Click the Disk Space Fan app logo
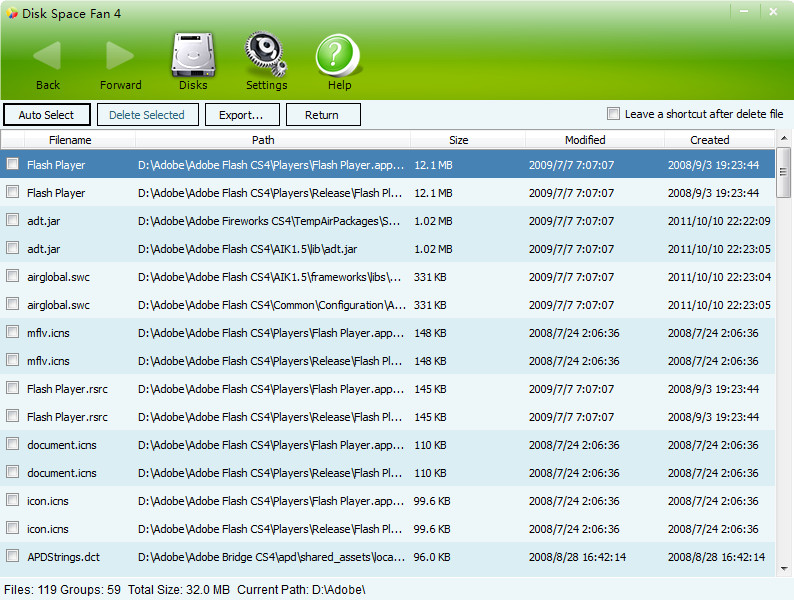 pyautogui.click(x=12, y=13)
